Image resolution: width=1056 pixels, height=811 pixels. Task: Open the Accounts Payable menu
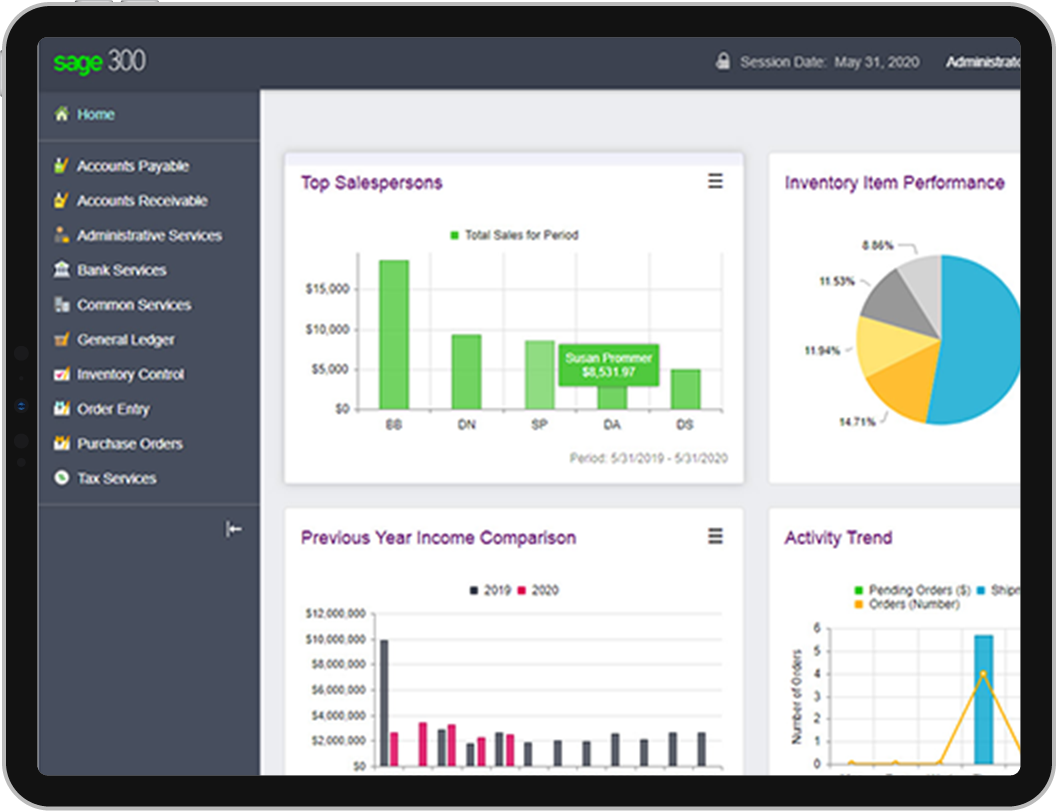pyautogui.click(x=133, y=166)
